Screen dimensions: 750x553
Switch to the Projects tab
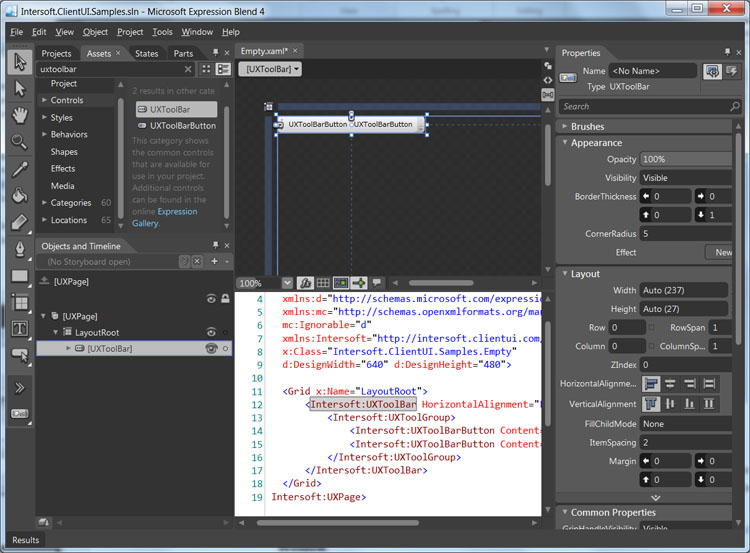coord(56,54)
